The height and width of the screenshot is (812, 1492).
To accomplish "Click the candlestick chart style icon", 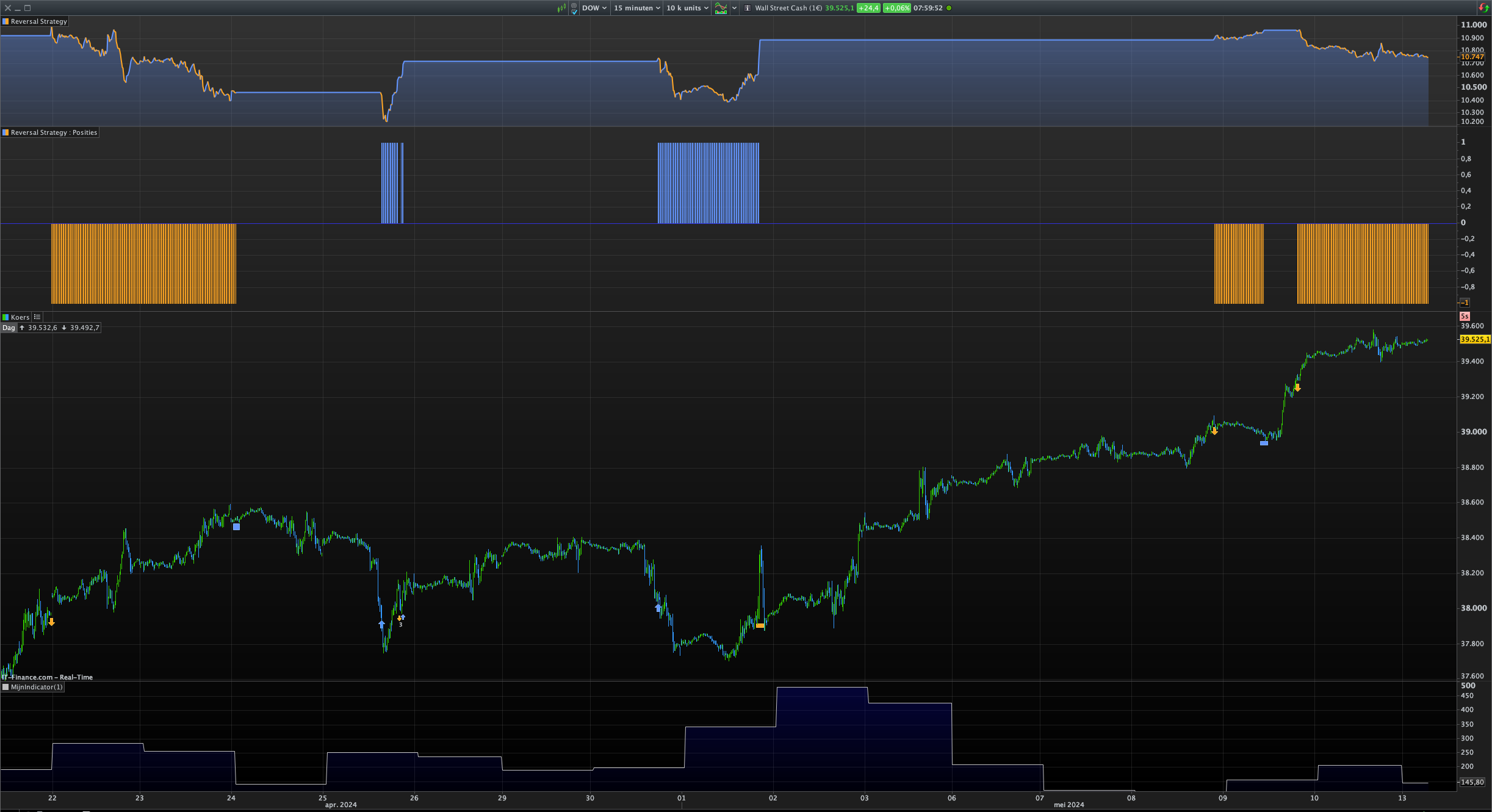I will click(561, 8).
